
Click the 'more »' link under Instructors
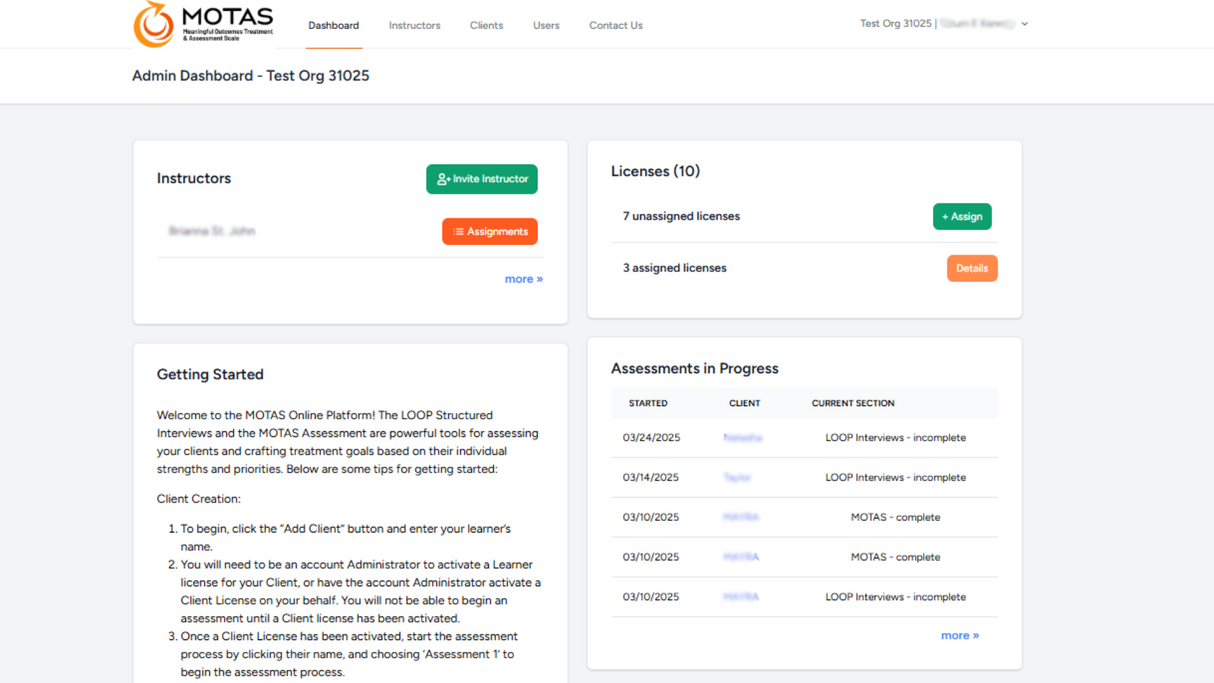pos(523,279)
